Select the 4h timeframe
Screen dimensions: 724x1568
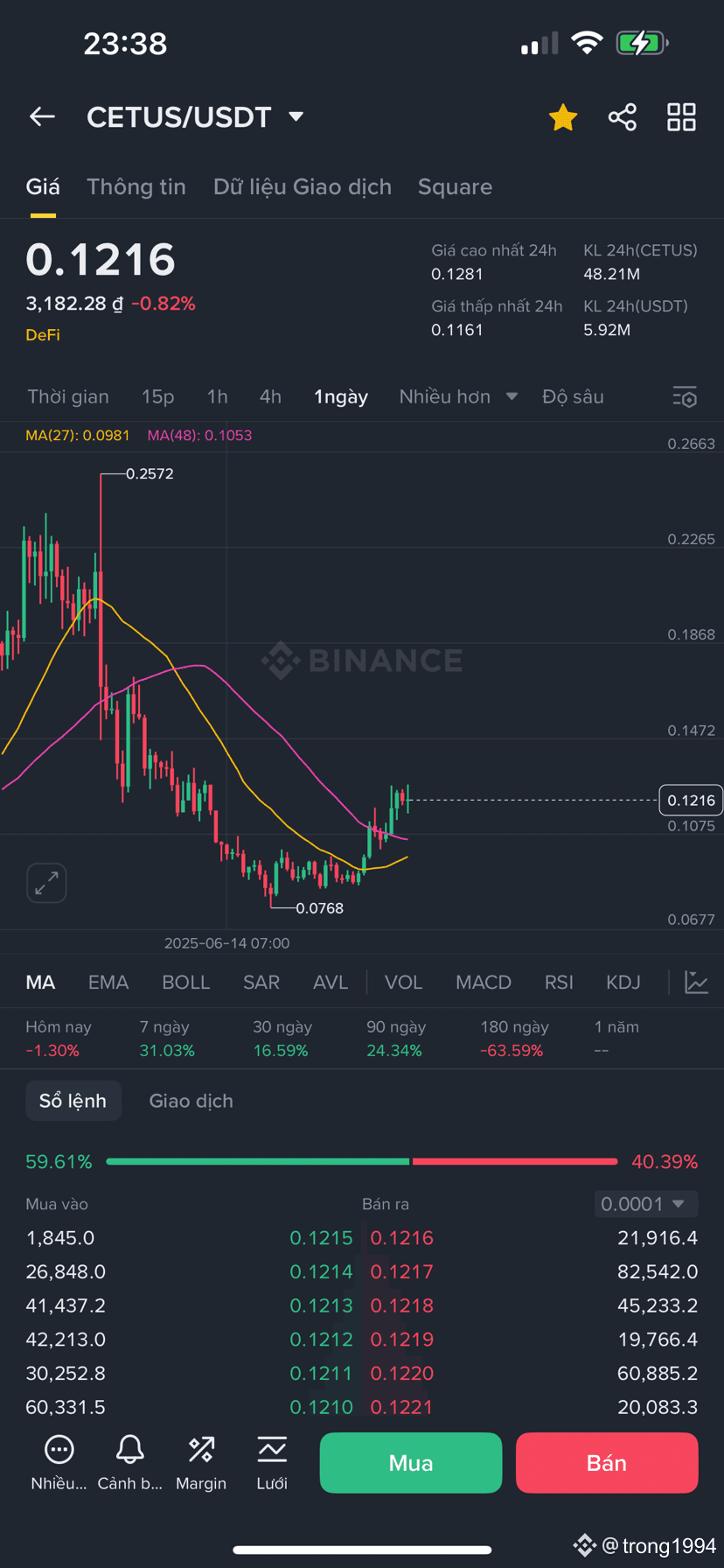pos(270,396)
